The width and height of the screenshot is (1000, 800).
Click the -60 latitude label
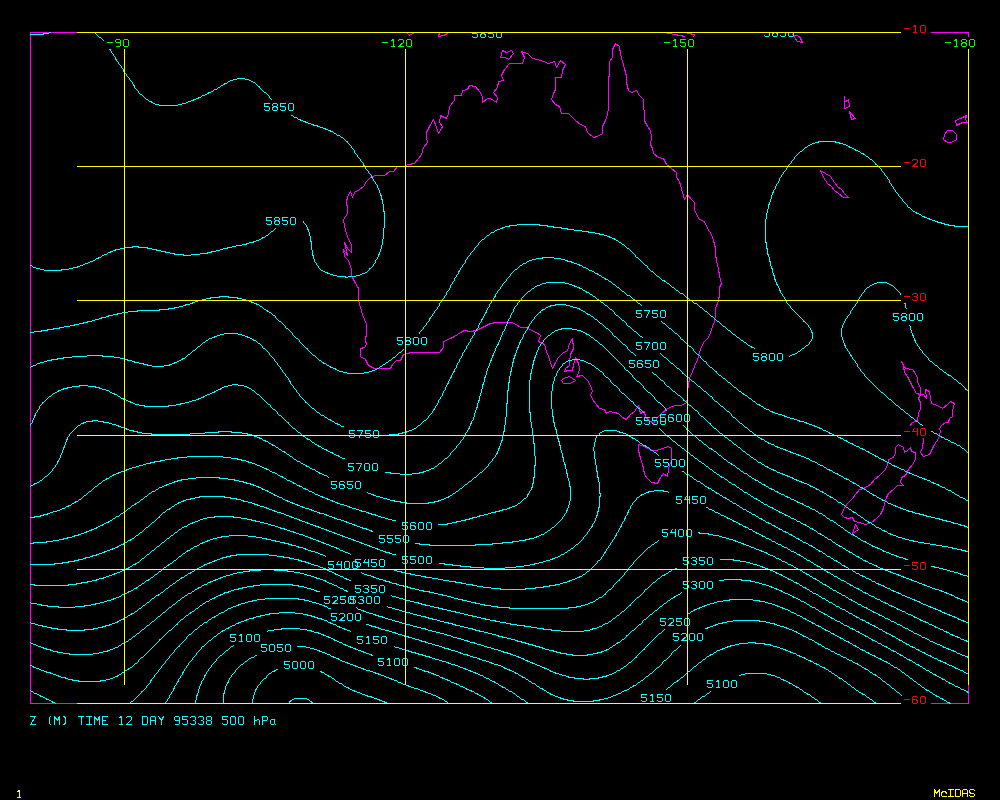click(x=914, y=700)
